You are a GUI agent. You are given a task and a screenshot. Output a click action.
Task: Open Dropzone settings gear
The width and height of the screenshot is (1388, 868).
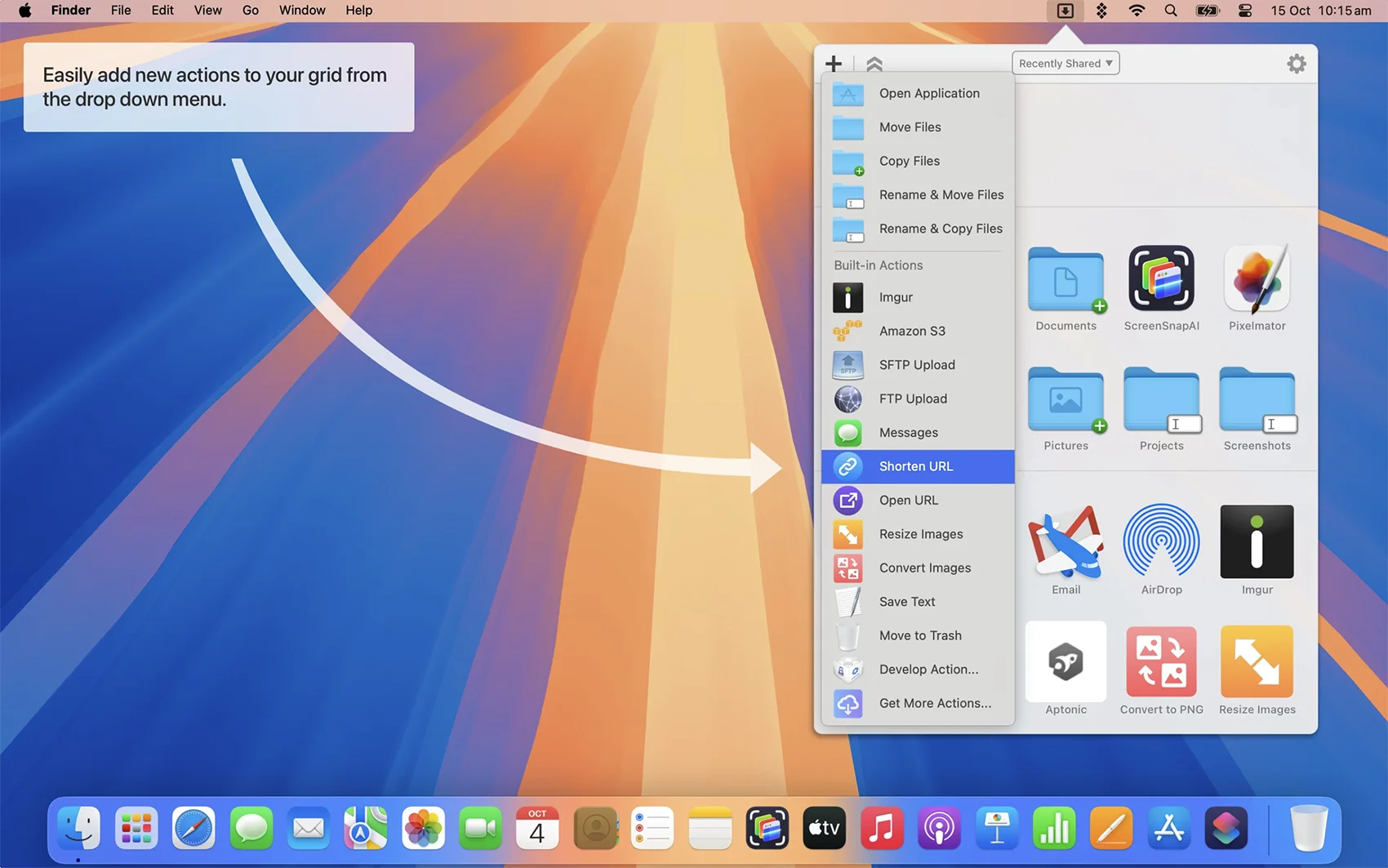1296,64
